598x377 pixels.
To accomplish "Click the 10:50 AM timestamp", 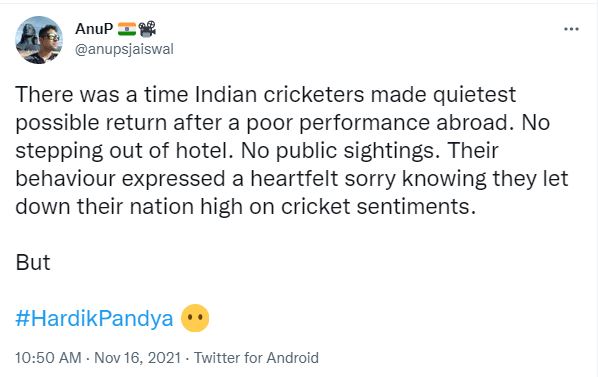I will pyautogui.click(x=48, y=358).
